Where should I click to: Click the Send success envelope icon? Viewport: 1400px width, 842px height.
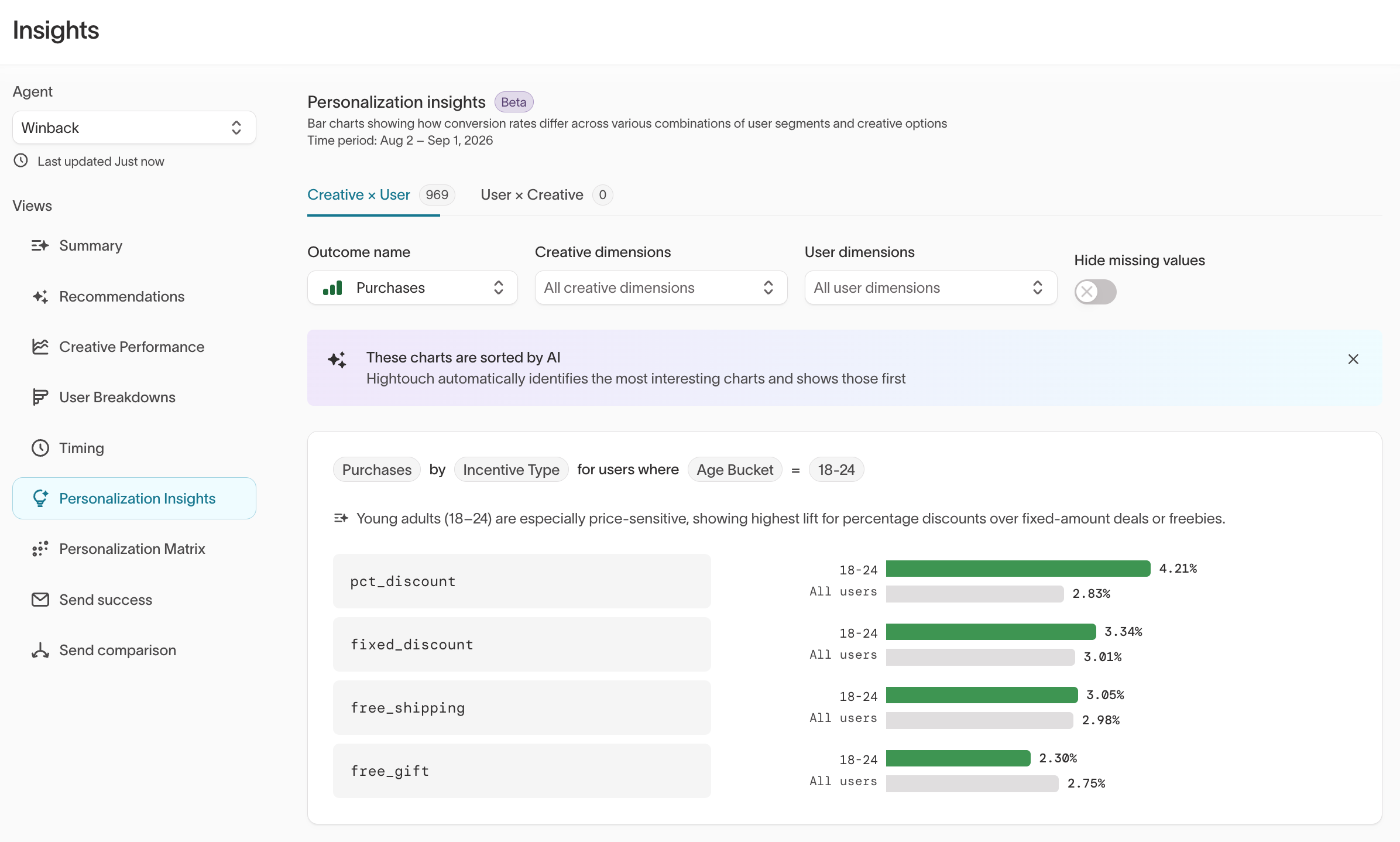coord(40,600)
